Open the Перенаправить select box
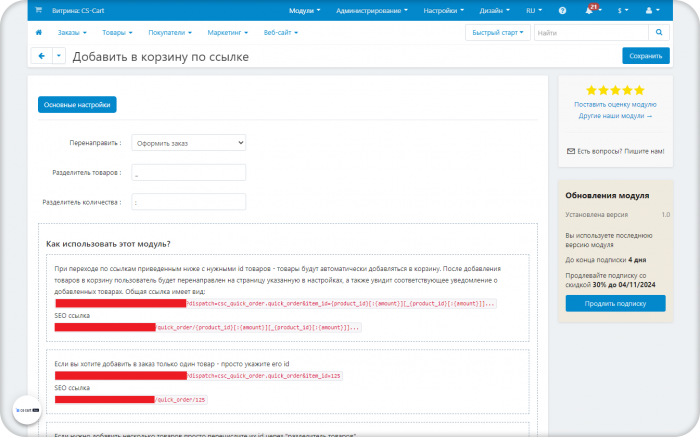This screenshot has height=437, width=700. pyautogui.click(x=188, y=143)
